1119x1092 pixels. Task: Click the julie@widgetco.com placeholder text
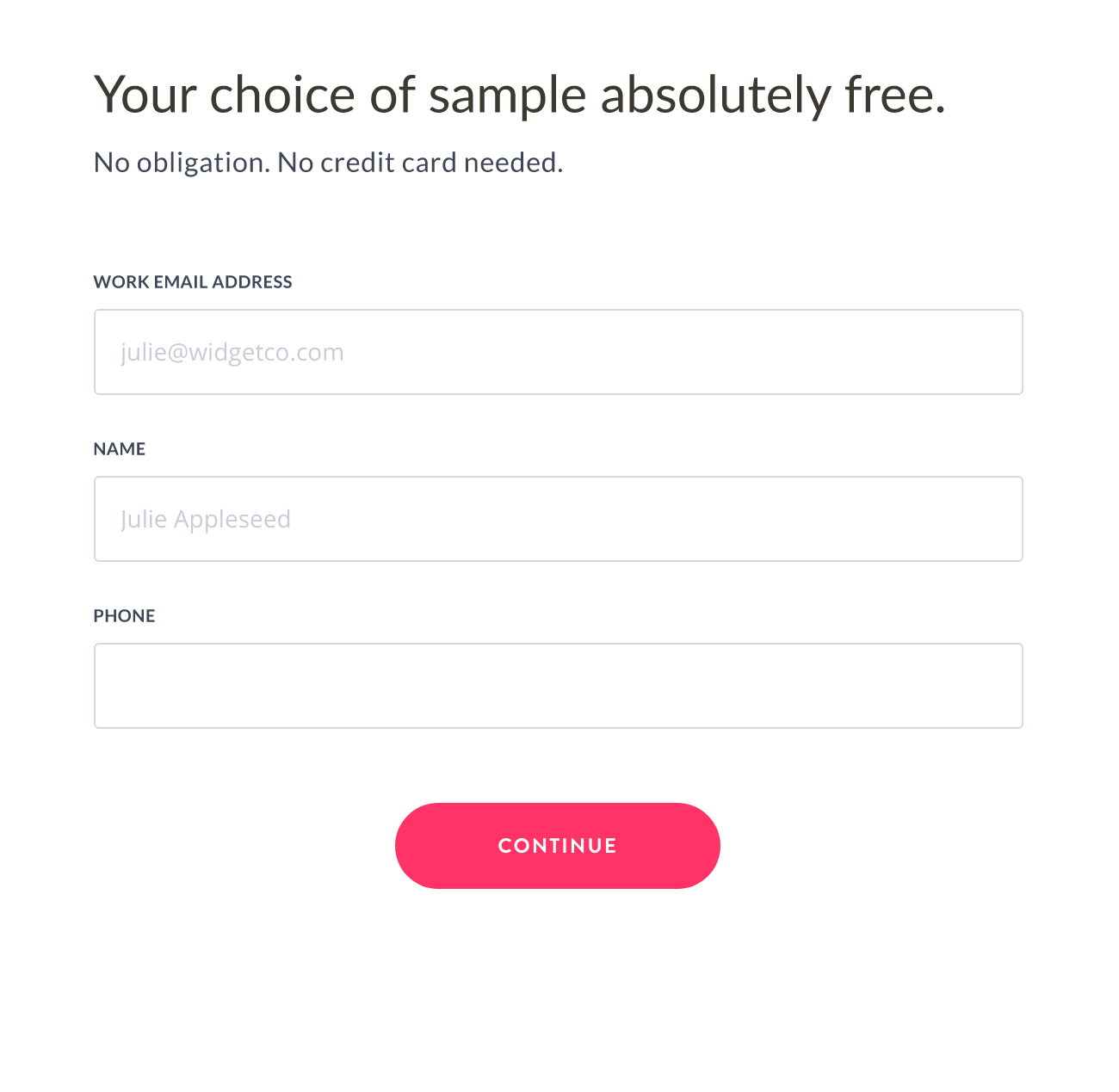[232, 352]
